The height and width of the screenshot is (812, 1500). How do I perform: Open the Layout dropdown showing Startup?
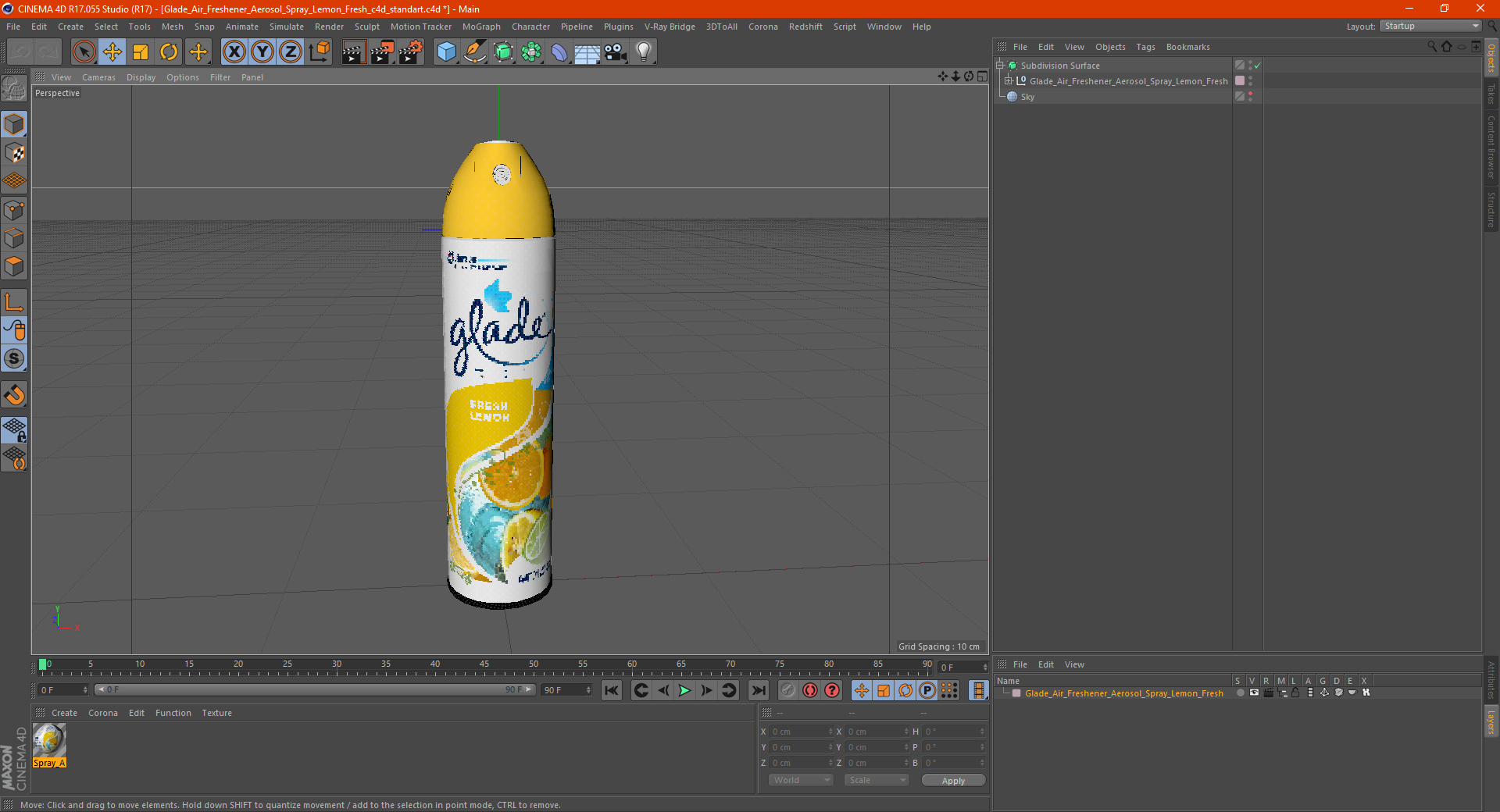(1430, 26)
